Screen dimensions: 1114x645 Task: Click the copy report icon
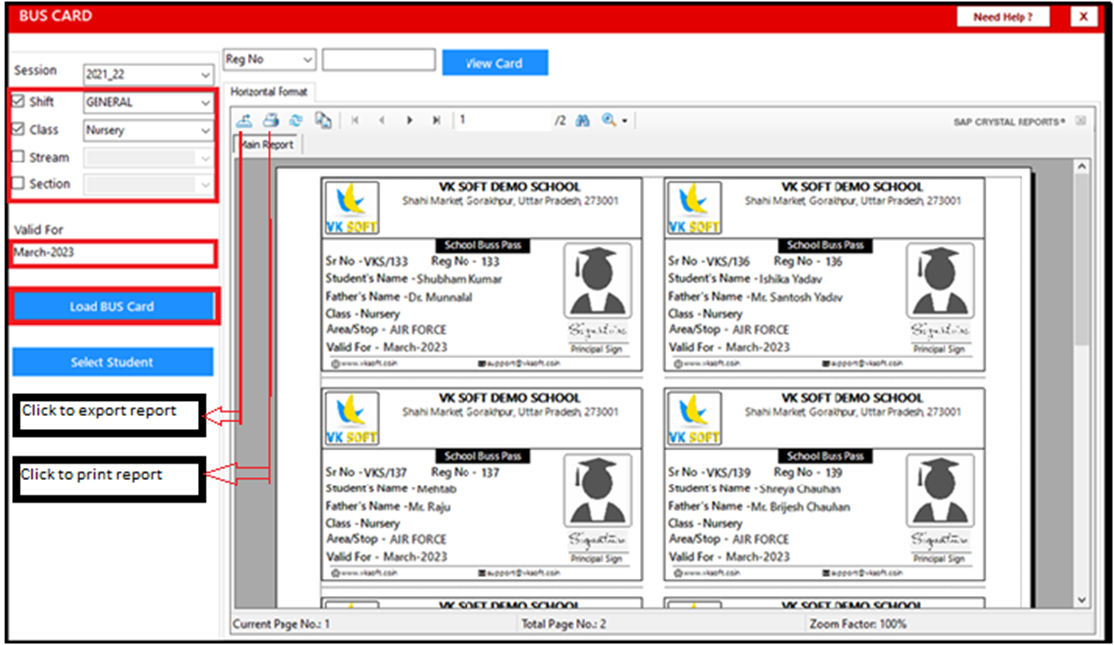(323, 120)
